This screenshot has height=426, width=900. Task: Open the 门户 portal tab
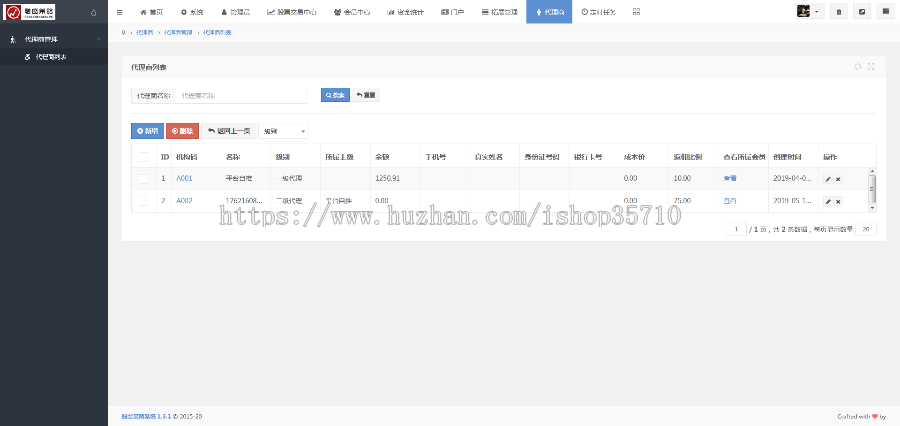click(453, 11)
